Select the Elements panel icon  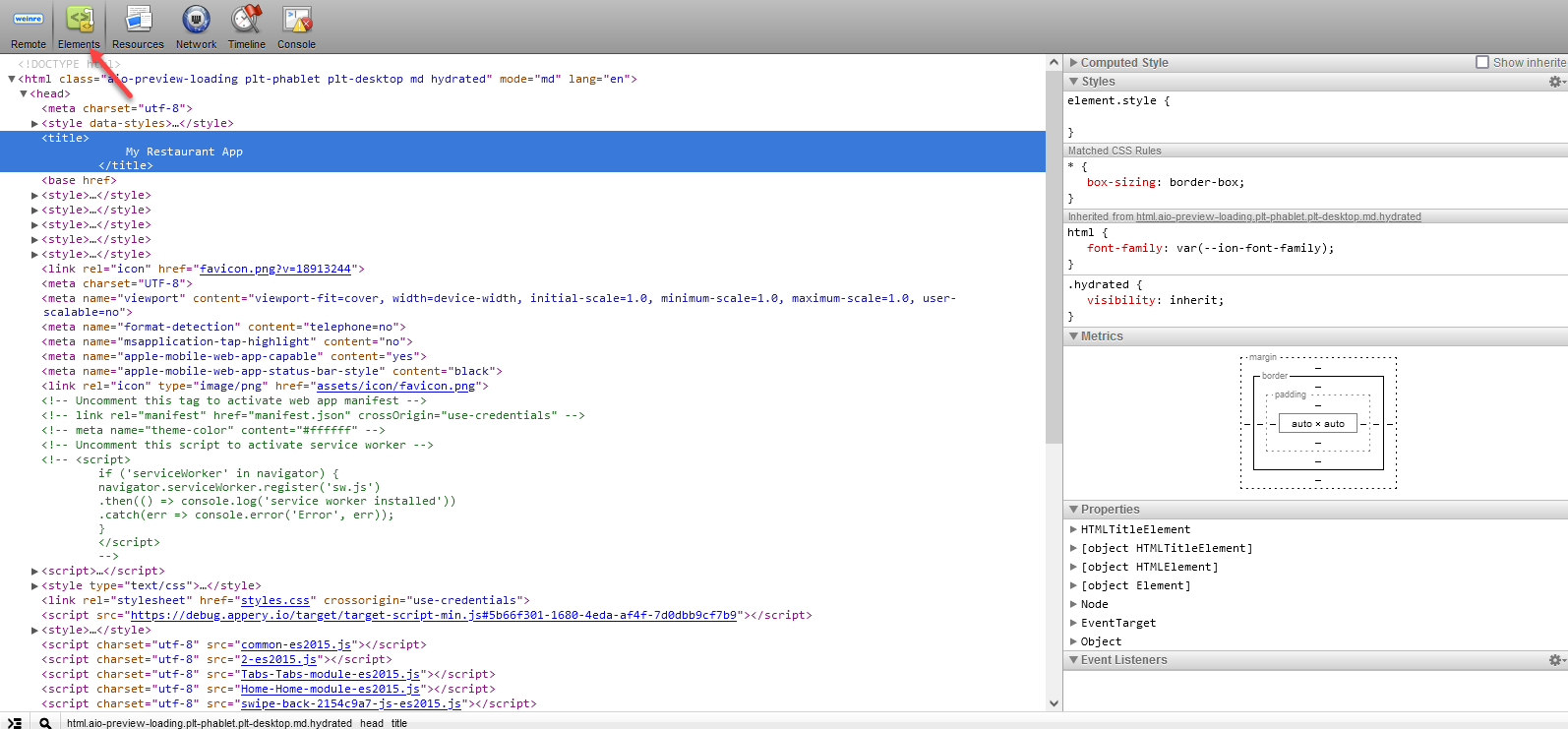coord(79,27)
